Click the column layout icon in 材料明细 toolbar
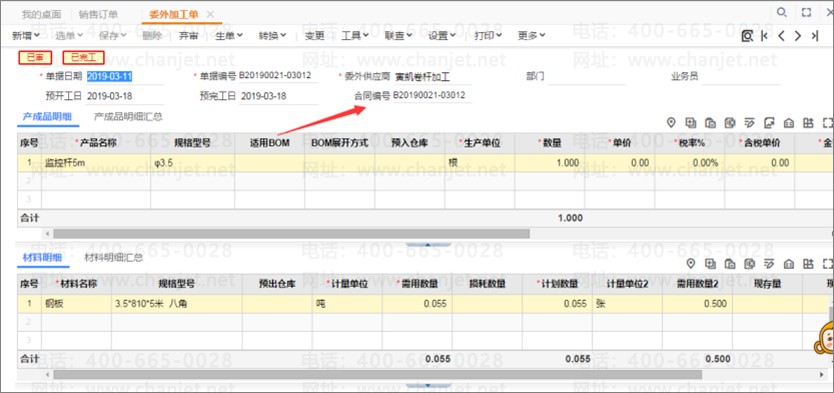Viewport: 834px width, 393px height. click(x=808, y=263)
